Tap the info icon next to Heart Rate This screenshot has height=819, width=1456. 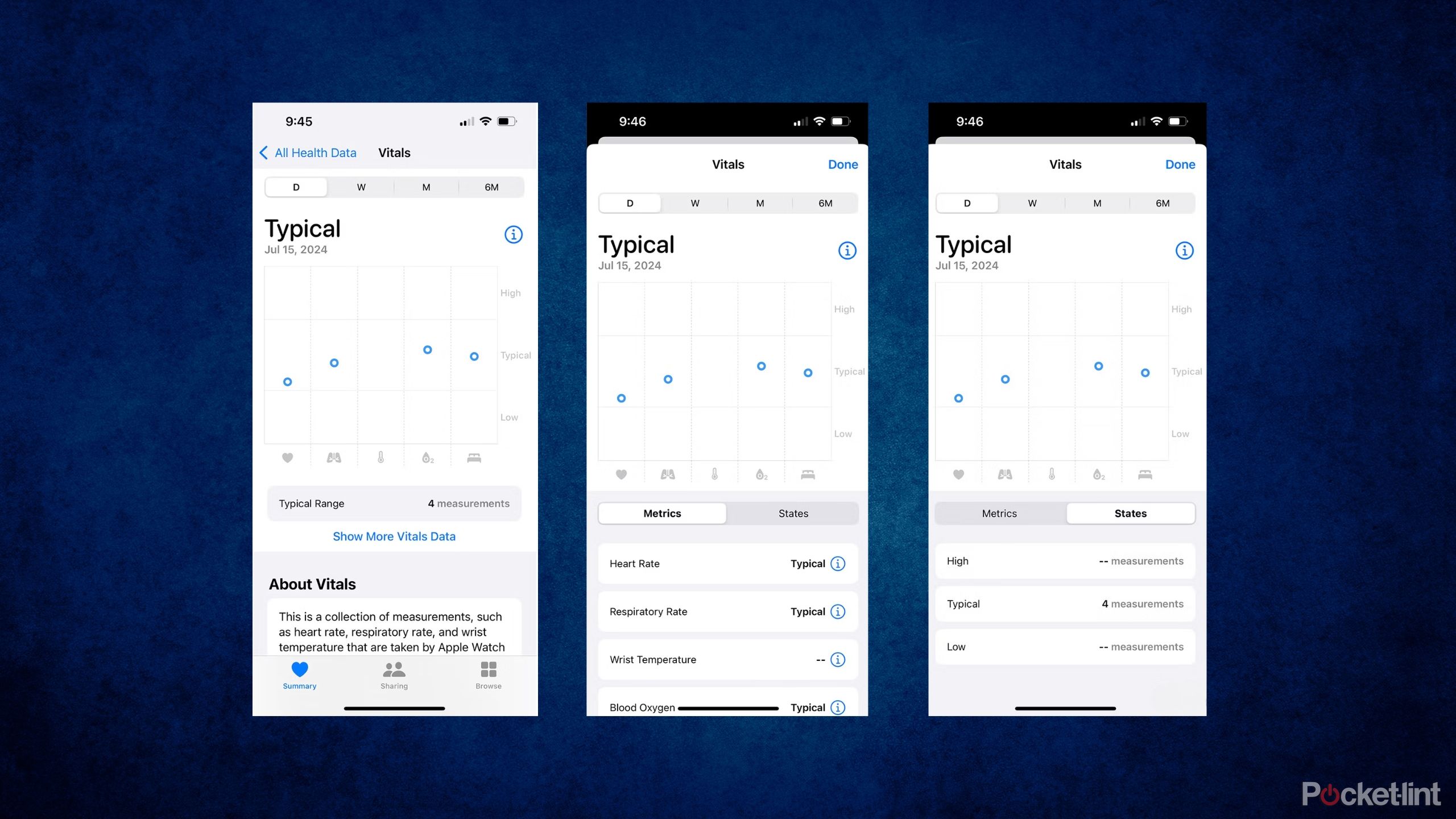coord(840,563)
